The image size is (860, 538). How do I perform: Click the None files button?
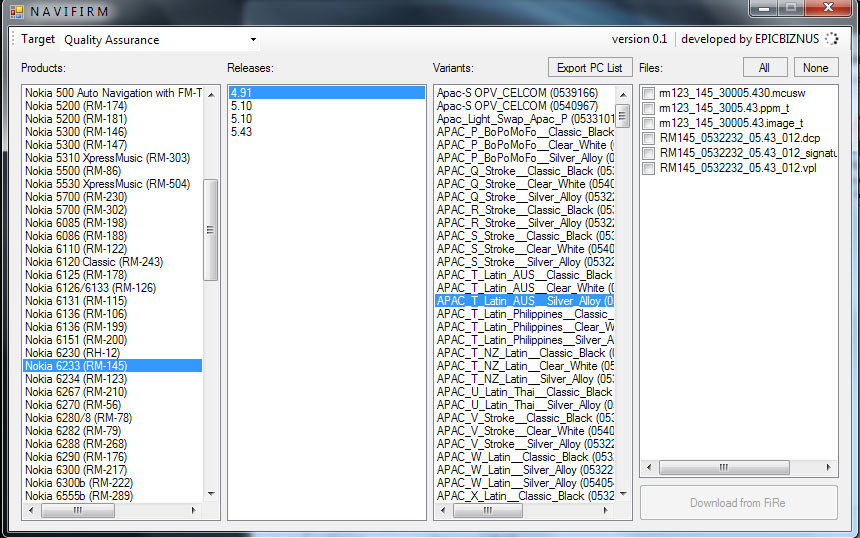tap(816, 67)
